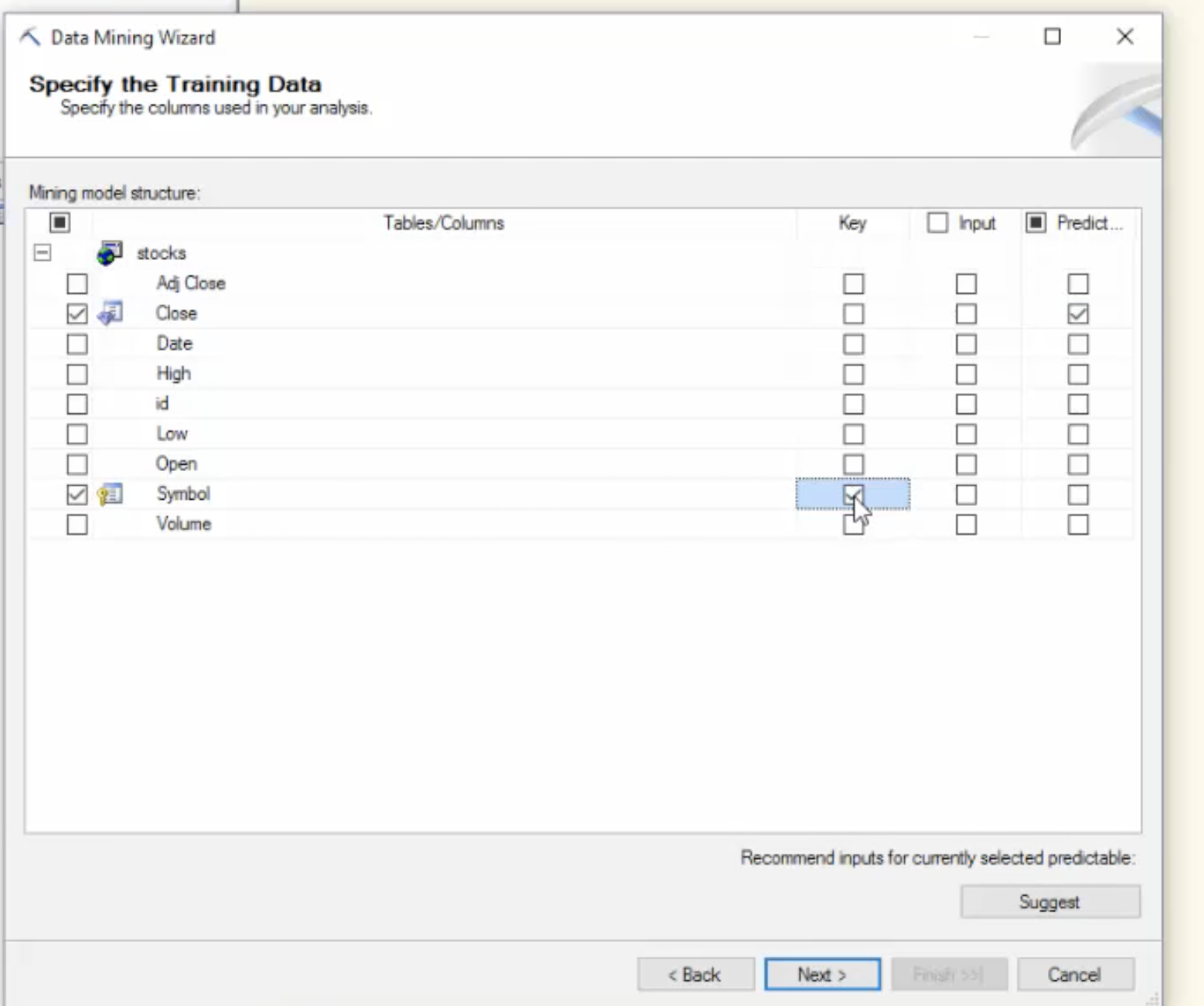Check the Open column selection box
1204x1006 pixels.
(x=77, y=464)
